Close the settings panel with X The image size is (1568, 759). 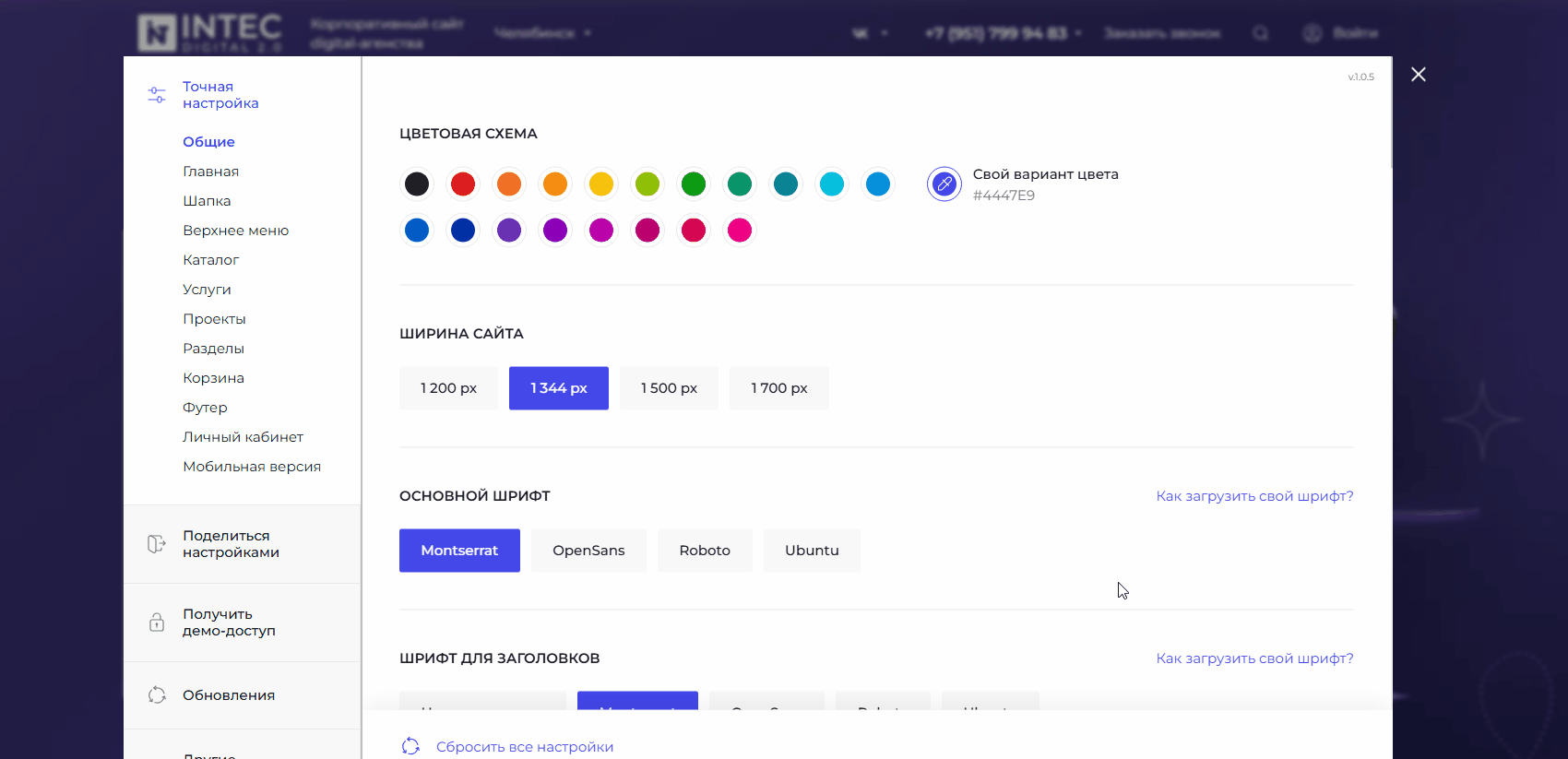(1419, 75)
